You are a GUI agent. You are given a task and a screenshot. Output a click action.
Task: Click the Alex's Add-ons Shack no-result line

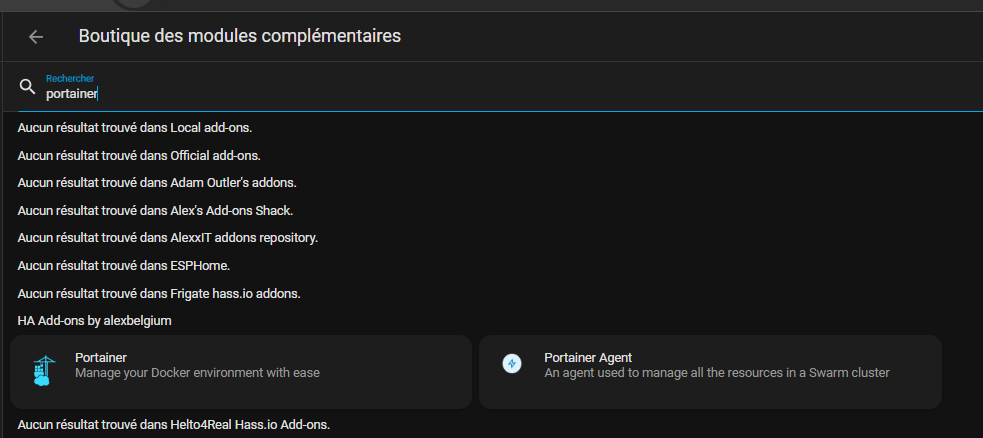155,211
